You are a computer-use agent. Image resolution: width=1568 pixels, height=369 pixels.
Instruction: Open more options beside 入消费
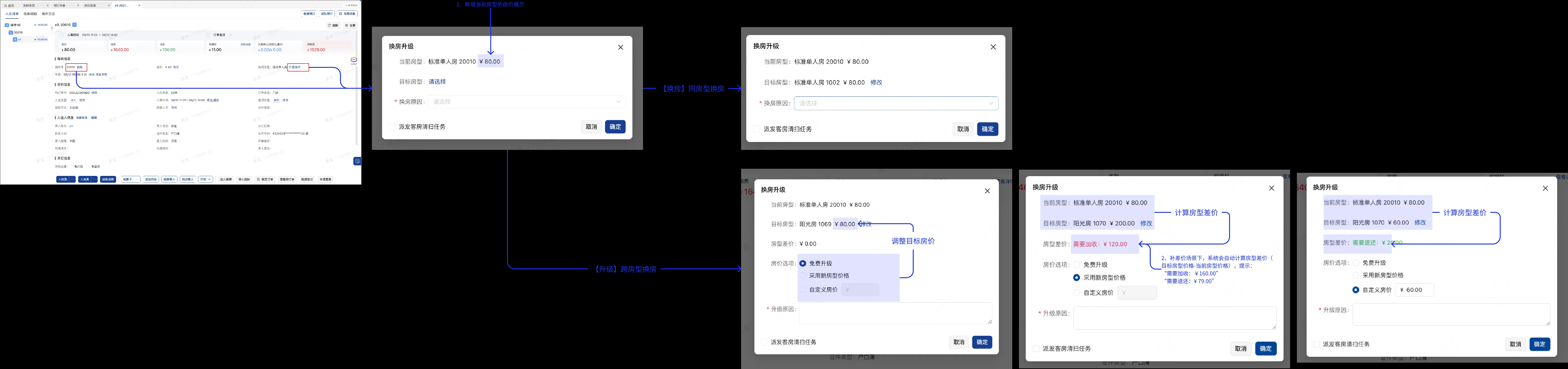(94, 179)
